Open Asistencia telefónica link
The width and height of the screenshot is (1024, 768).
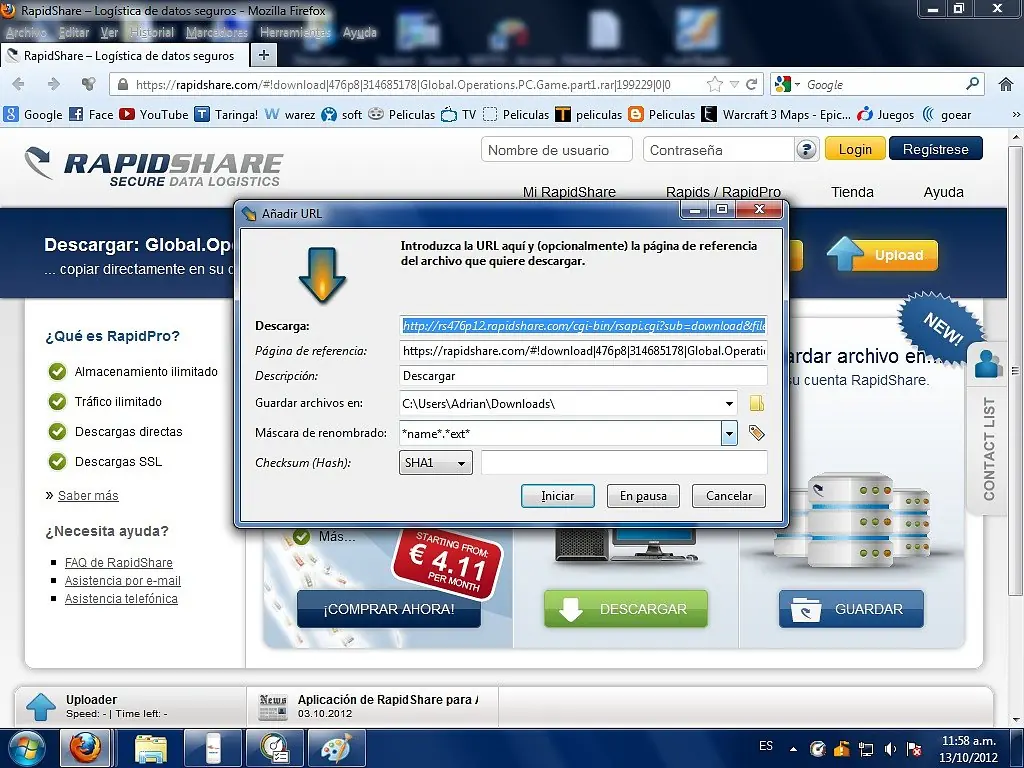click(121, 598)
